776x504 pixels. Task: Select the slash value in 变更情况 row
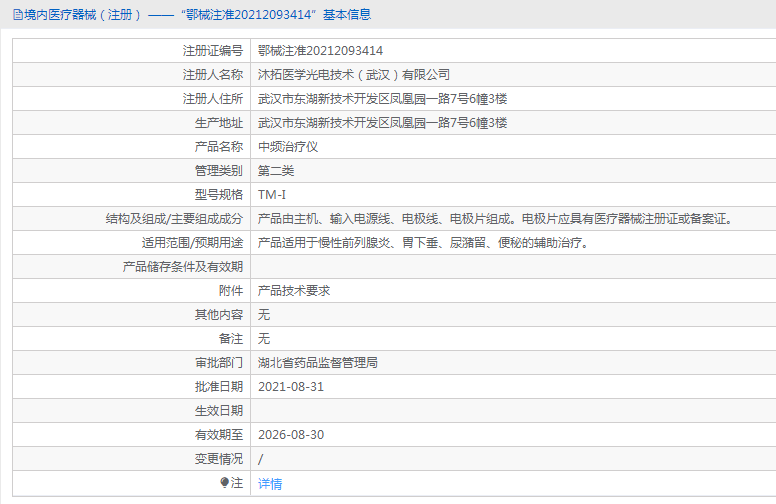tap(260, 459)
